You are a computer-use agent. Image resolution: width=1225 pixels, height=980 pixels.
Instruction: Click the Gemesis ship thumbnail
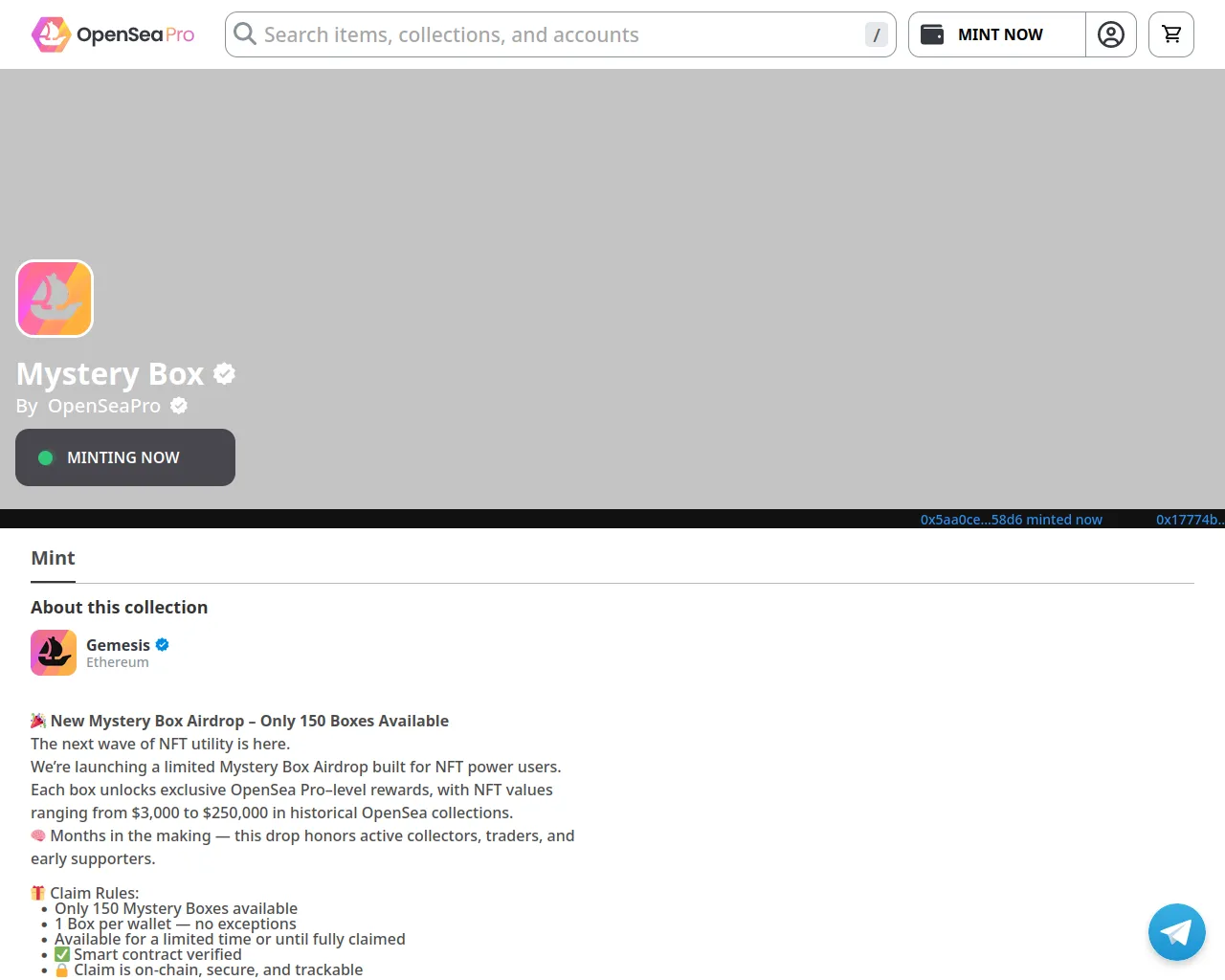(54, 653)
